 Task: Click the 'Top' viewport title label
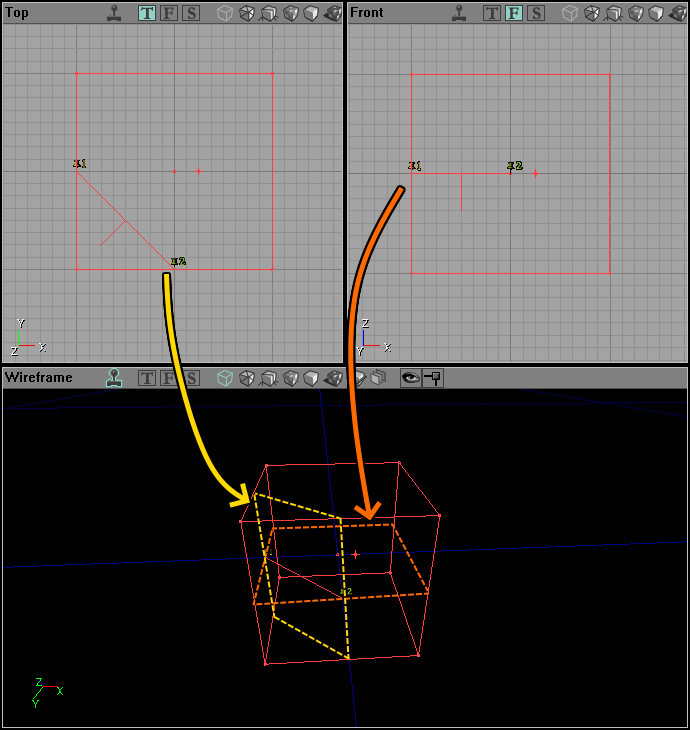17,13
